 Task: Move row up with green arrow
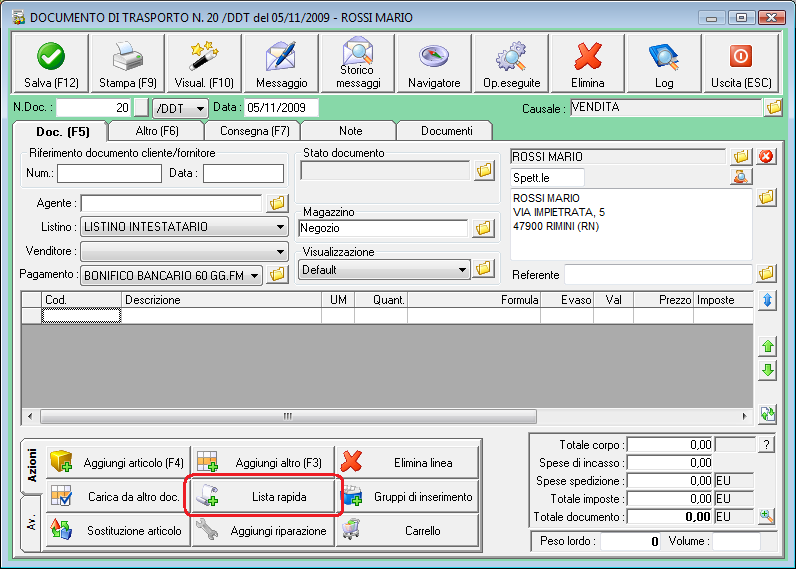pos(768,347)
